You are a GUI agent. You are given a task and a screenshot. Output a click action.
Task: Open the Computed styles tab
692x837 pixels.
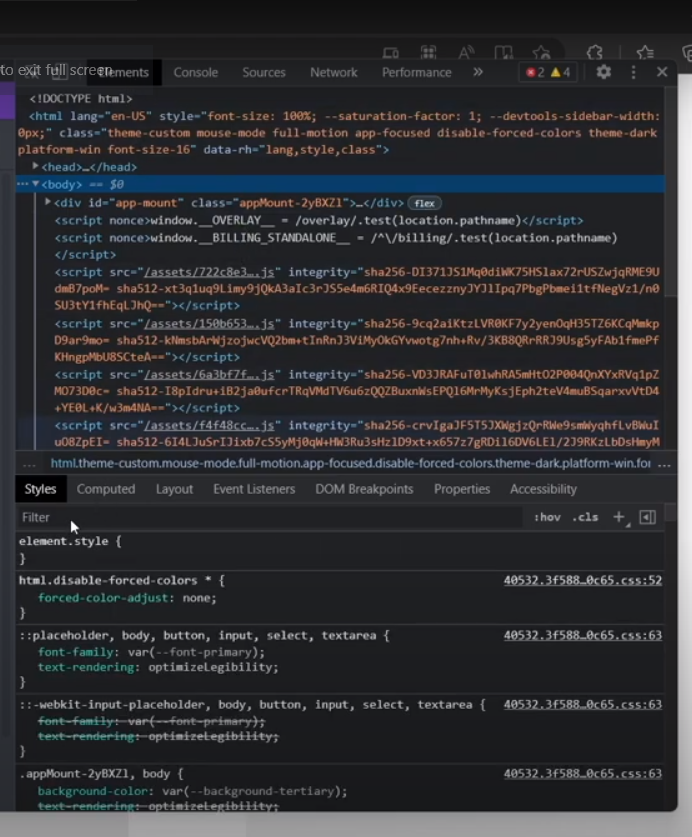[x=106, y=489]
